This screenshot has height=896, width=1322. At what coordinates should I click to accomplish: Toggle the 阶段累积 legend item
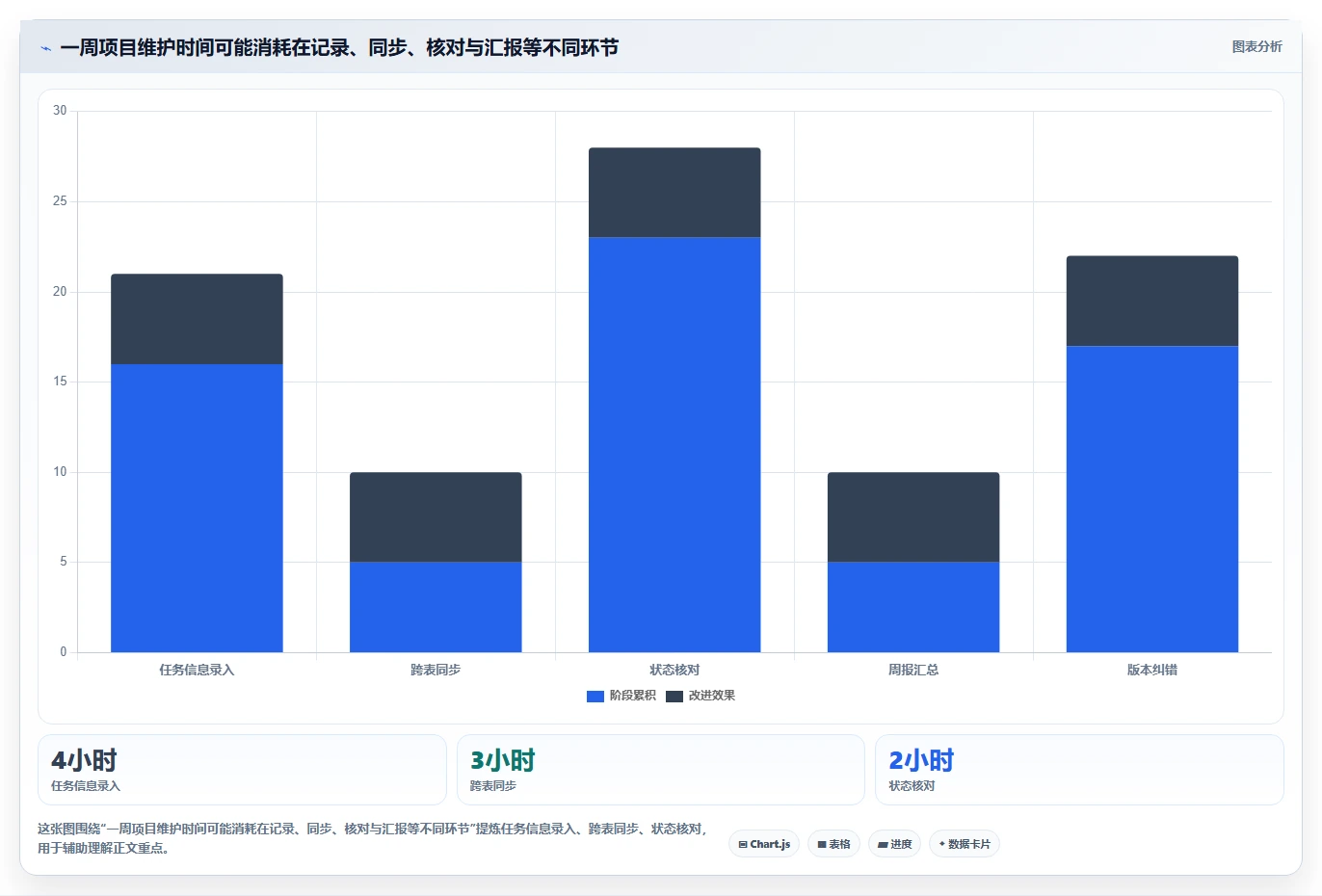point(621,696)
